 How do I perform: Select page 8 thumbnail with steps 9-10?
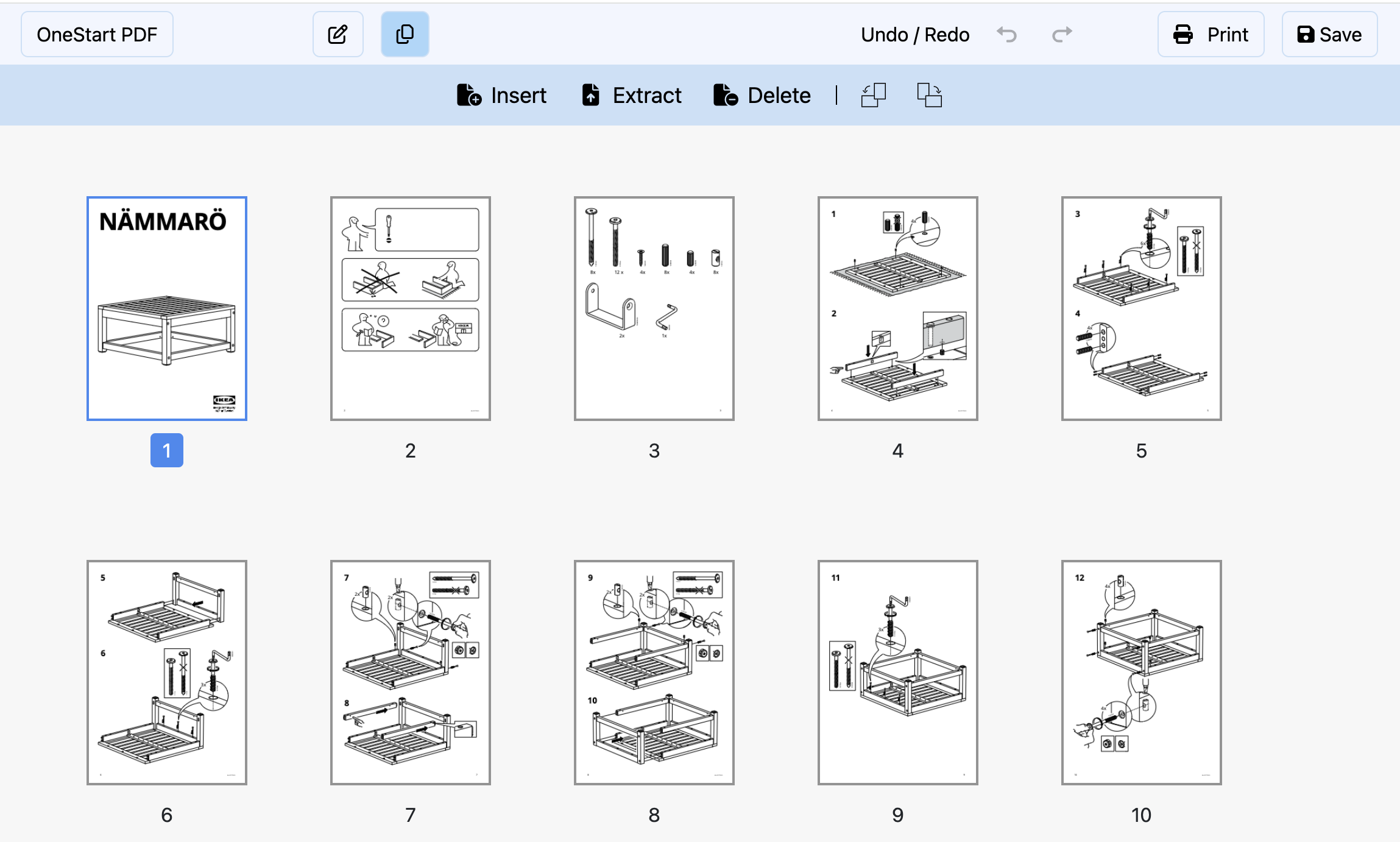click(654, 673)
